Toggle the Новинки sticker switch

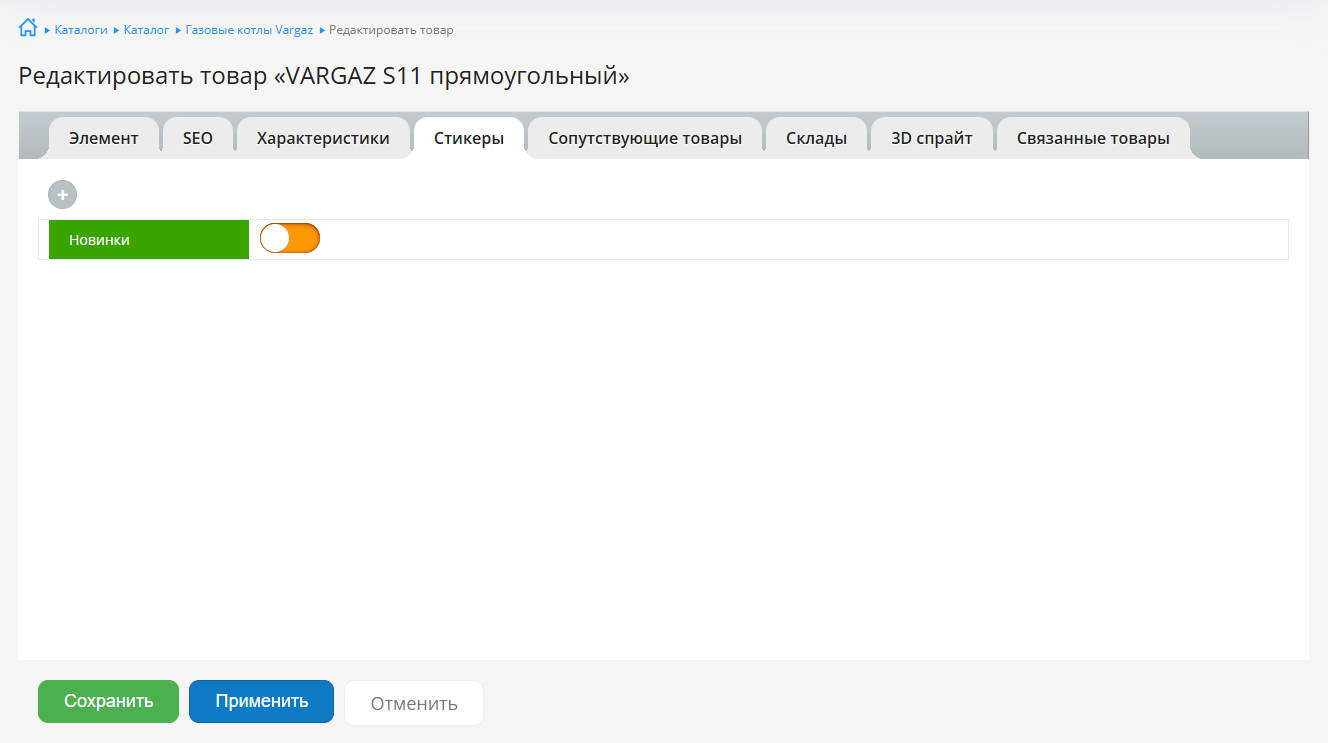(x=290, y=238)
